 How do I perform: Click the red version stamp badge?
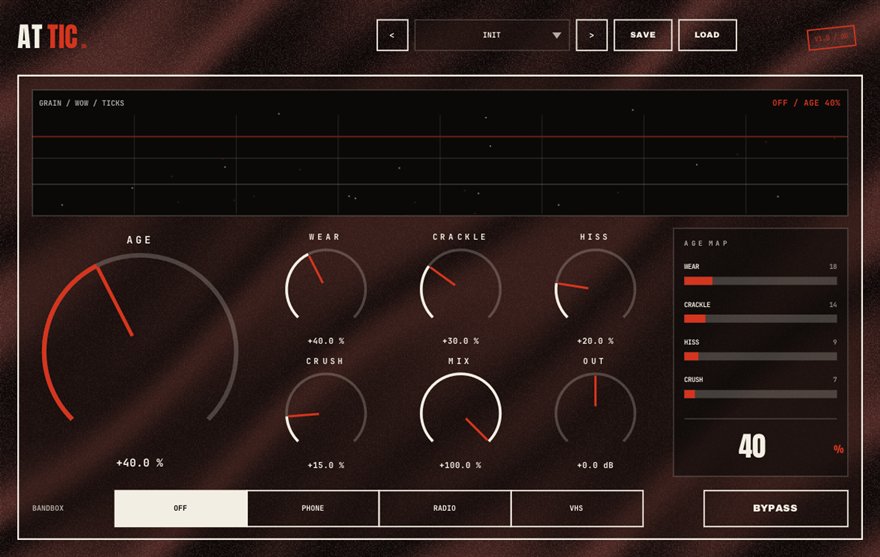click(x=832, y=38)
